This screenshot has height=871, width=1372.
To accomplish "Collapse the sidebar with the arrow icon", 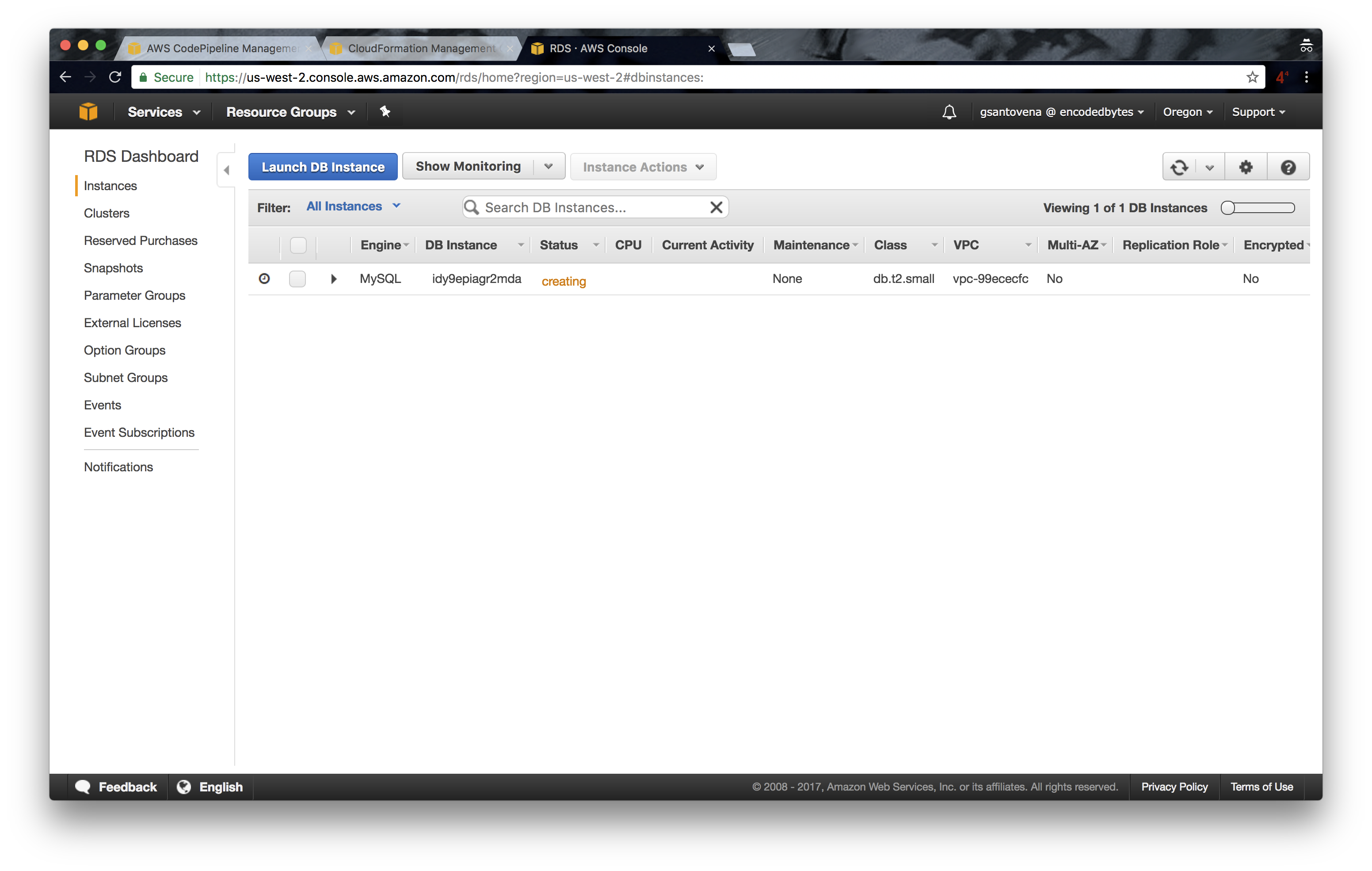I will coord(226,170).
